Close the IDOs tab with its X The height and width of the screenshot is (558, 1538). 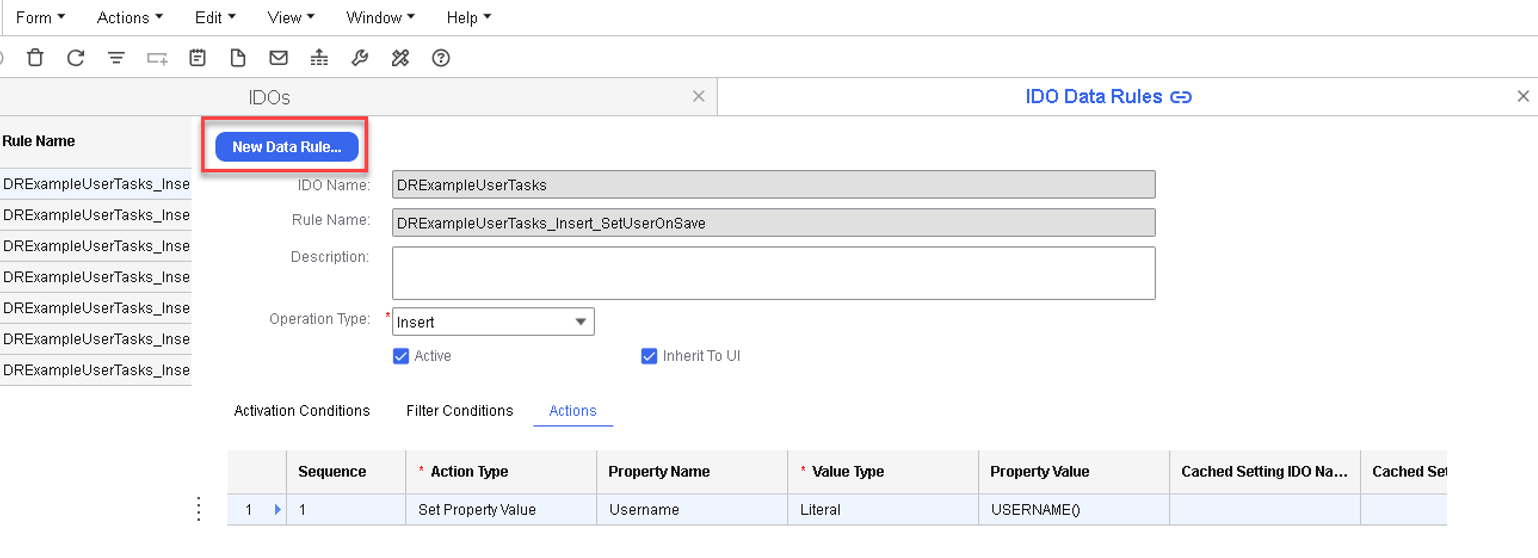click(698, 96)
